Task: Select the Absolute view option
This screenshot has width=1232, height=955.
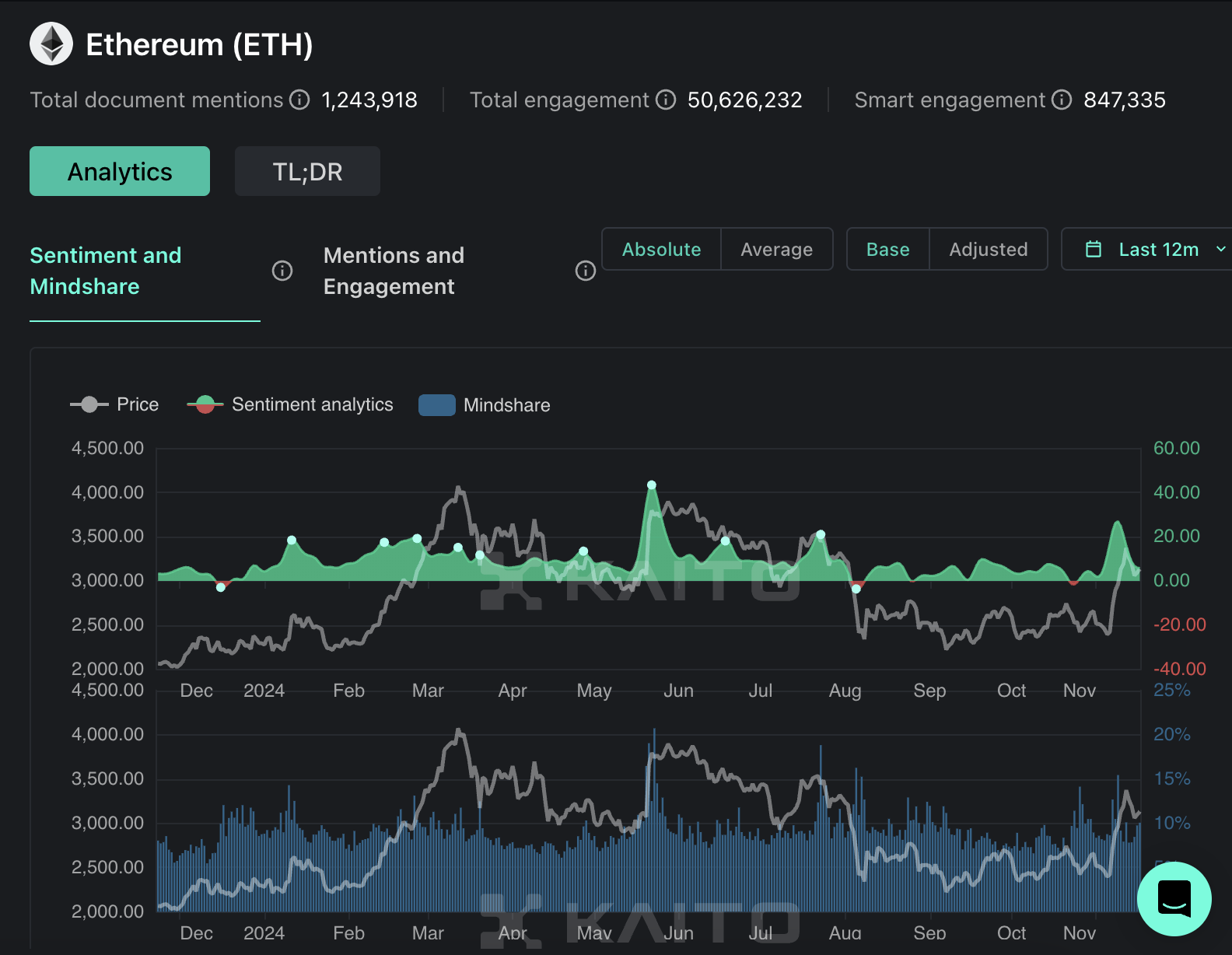Action: (x=661, y=249)
